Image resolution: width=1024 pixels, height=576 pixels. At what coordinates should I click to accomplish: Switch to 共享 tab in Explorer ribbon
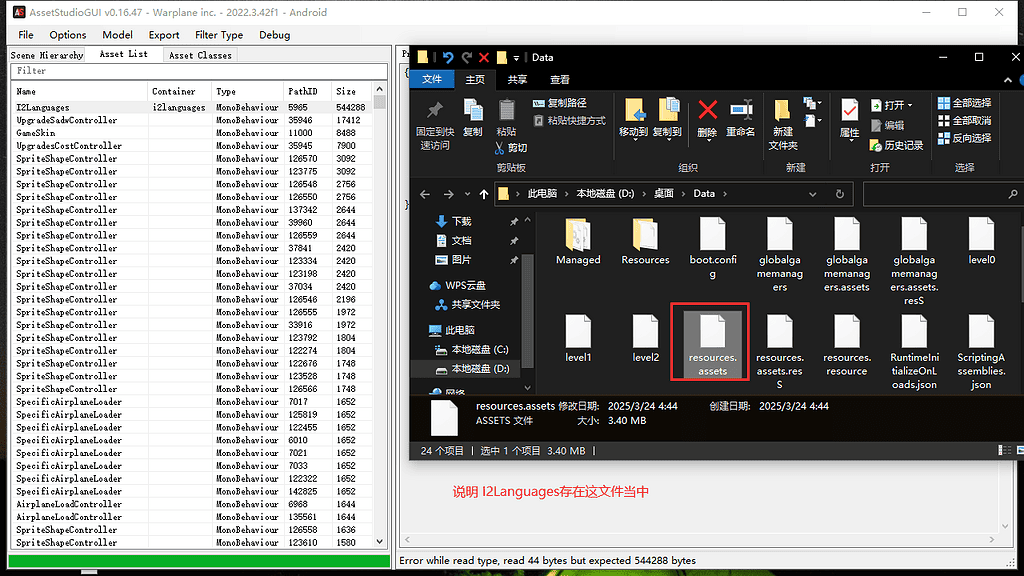click(x=517, y=80)
